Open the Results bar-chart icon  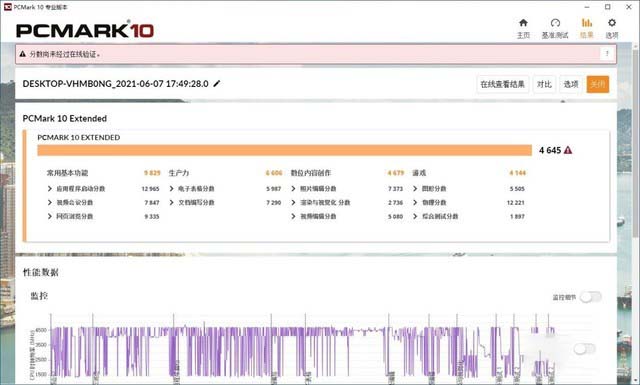click(x=587, y=28)
